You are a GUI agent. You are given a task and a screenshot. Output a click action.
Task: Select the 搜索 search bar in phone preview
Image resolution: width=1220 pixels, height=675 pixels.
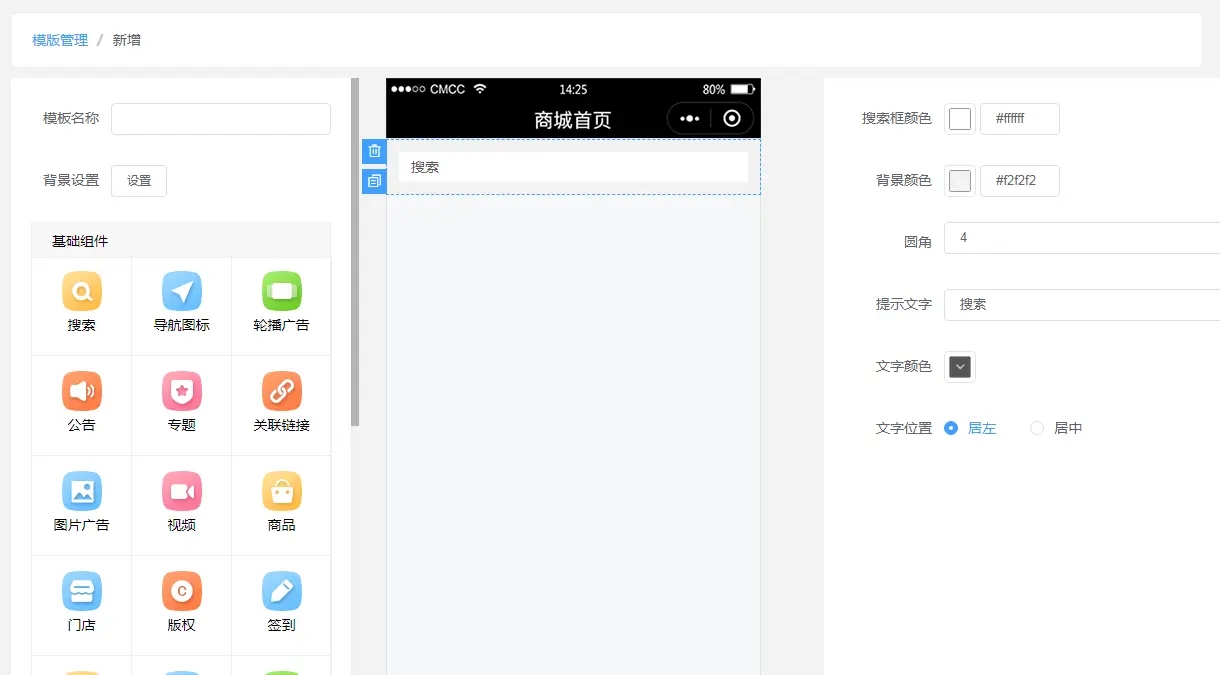[x=573, y=167]
